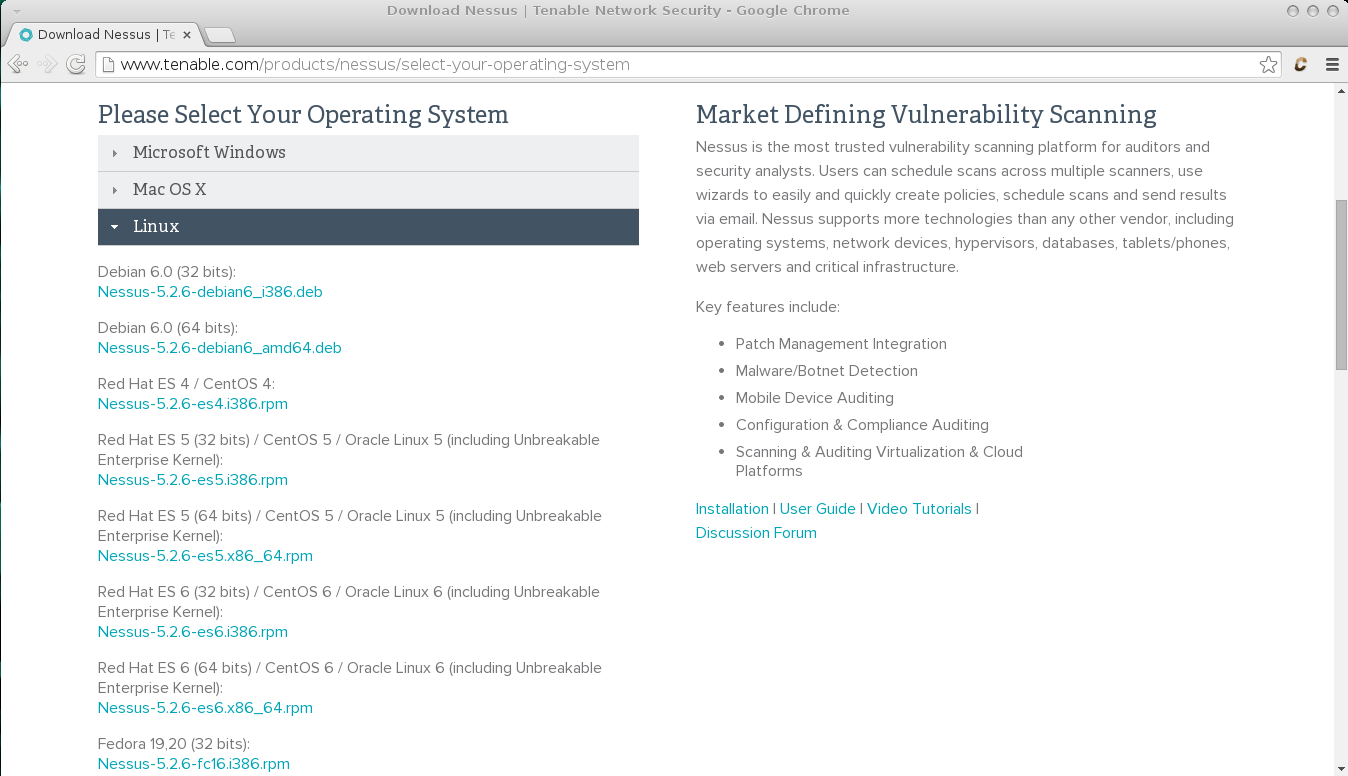Viewport: 1348px width, 776px height.
Task: Go forward using the browser forward arrow
Action: coord(46,64)
